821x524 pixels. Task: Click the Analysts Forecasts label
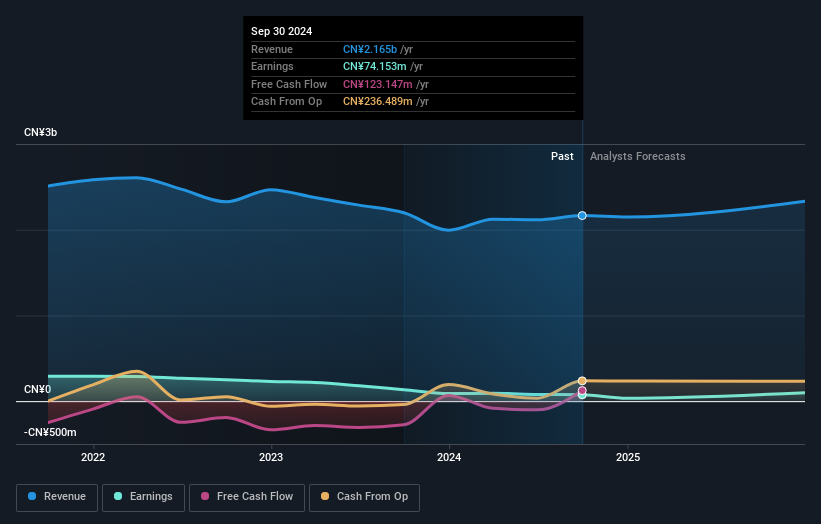click(637, 156)
